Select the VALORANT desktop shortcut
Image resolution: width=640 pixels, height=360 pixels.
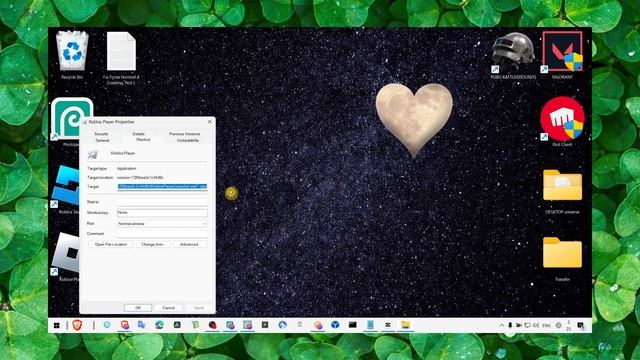click(x=562, y=52)
